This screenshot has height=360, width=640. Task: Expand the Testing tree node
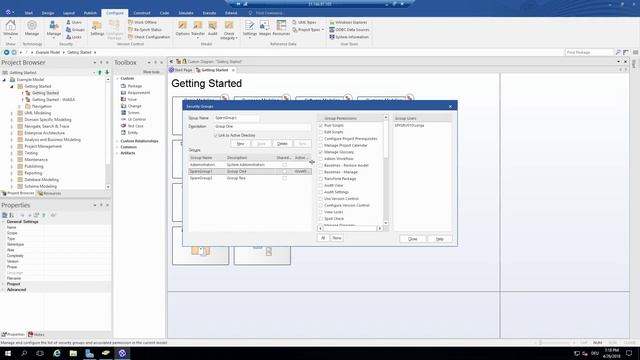coord(12,153)
